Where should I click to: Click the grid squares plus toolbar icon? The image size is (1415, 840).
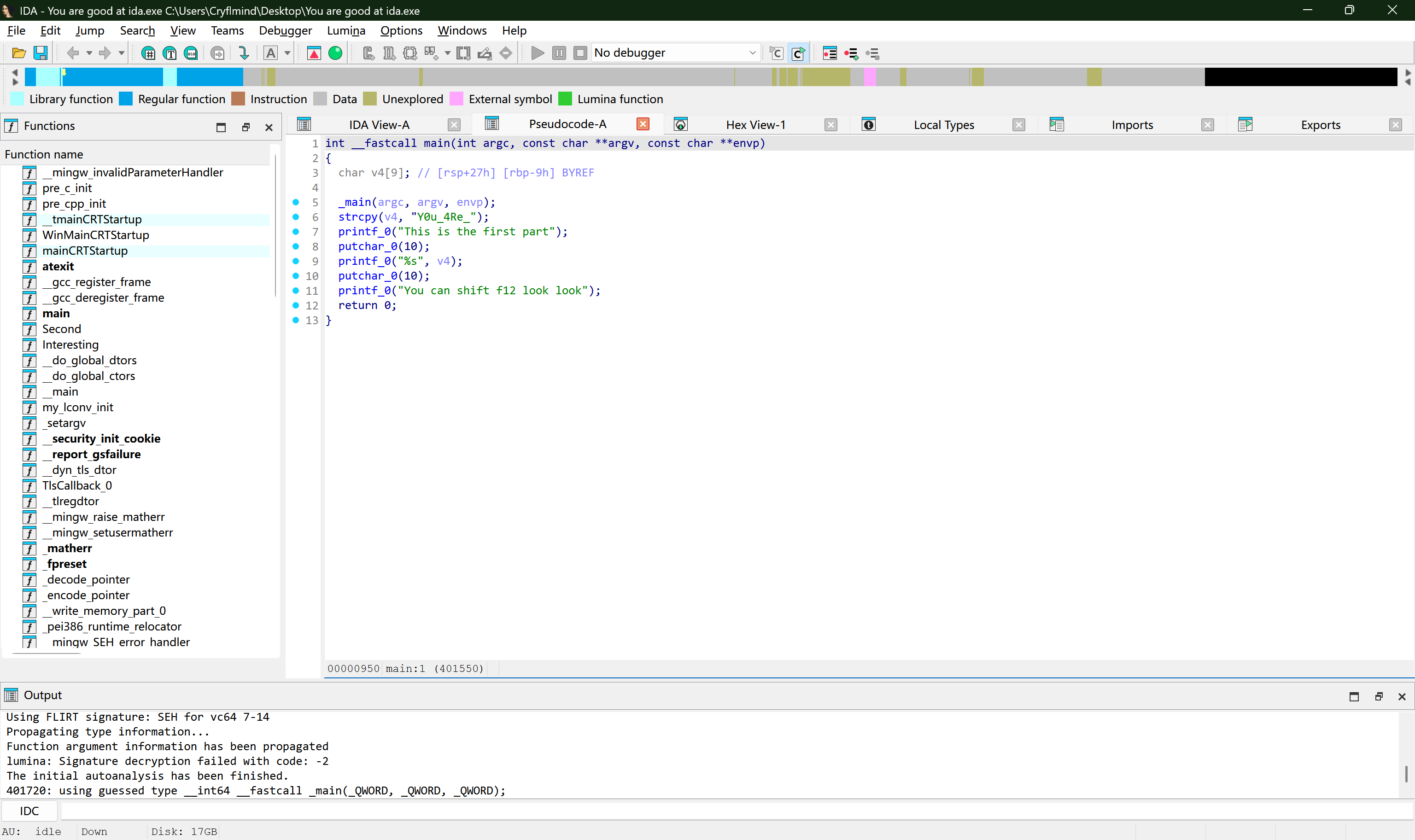pos(431,53)
